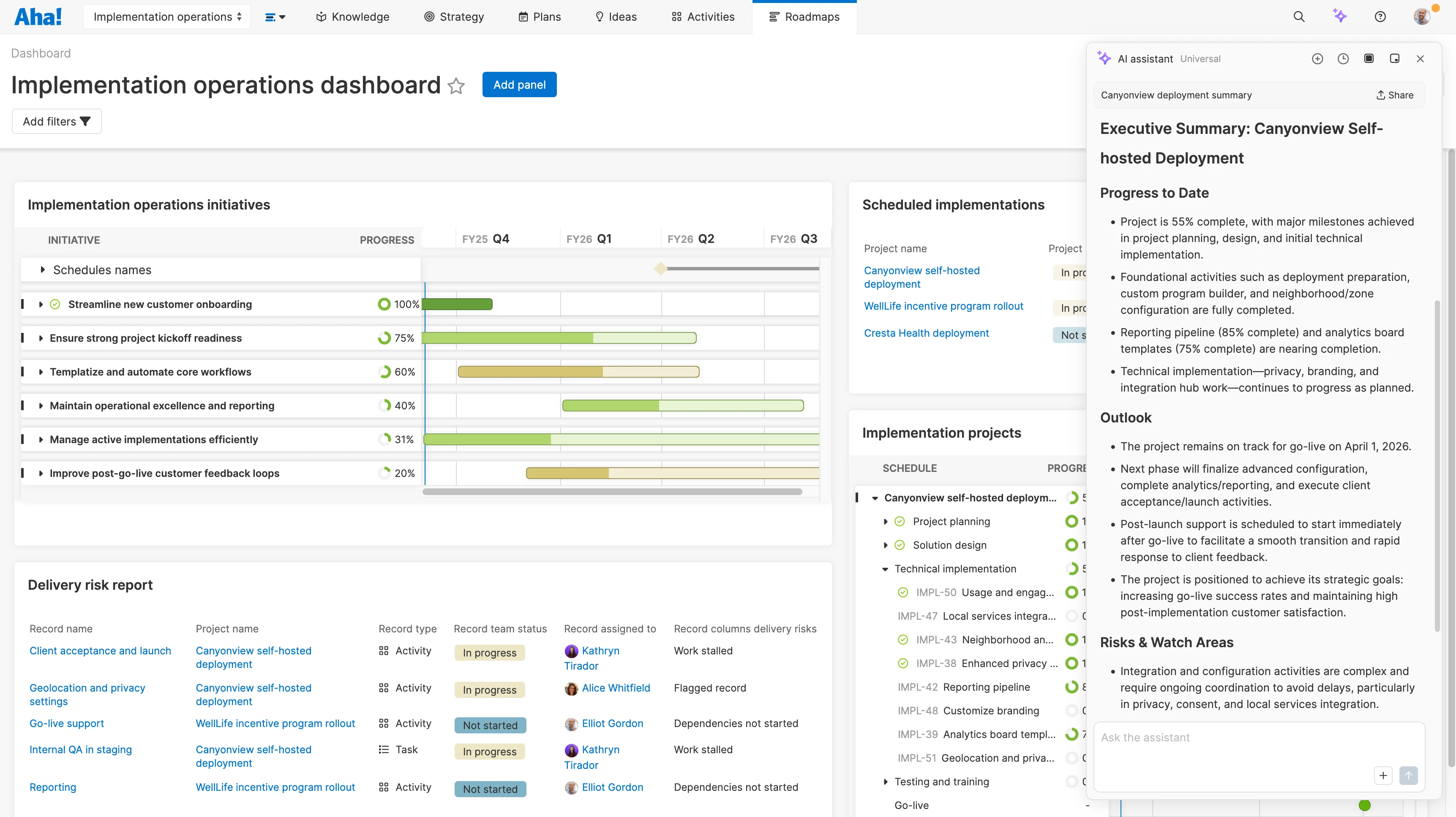Open AI assistant chat history clock
Screen dimensions: 1456x817
coord(1344,59)
